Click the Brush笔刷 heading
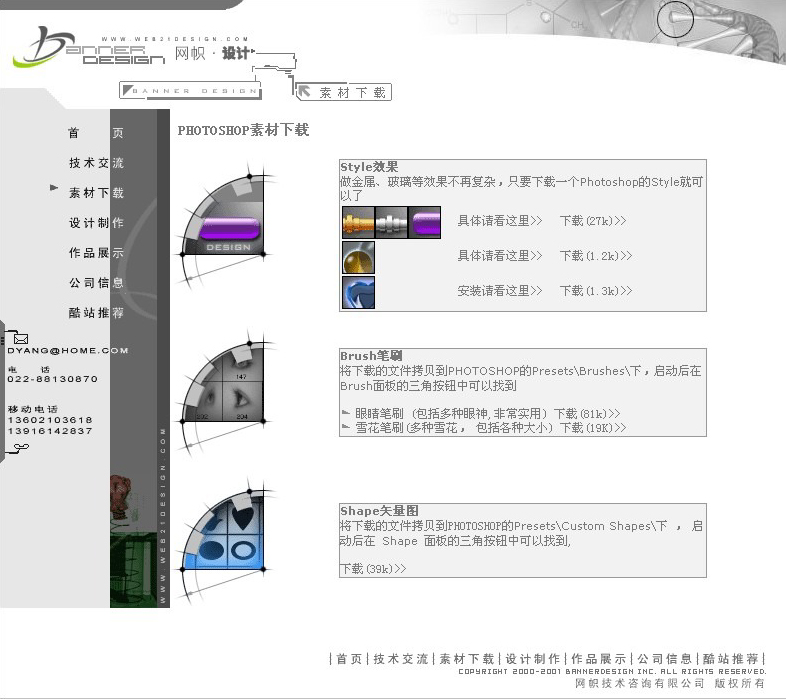The width and height of the screenshot is (786, 700). tap(371, 356)
